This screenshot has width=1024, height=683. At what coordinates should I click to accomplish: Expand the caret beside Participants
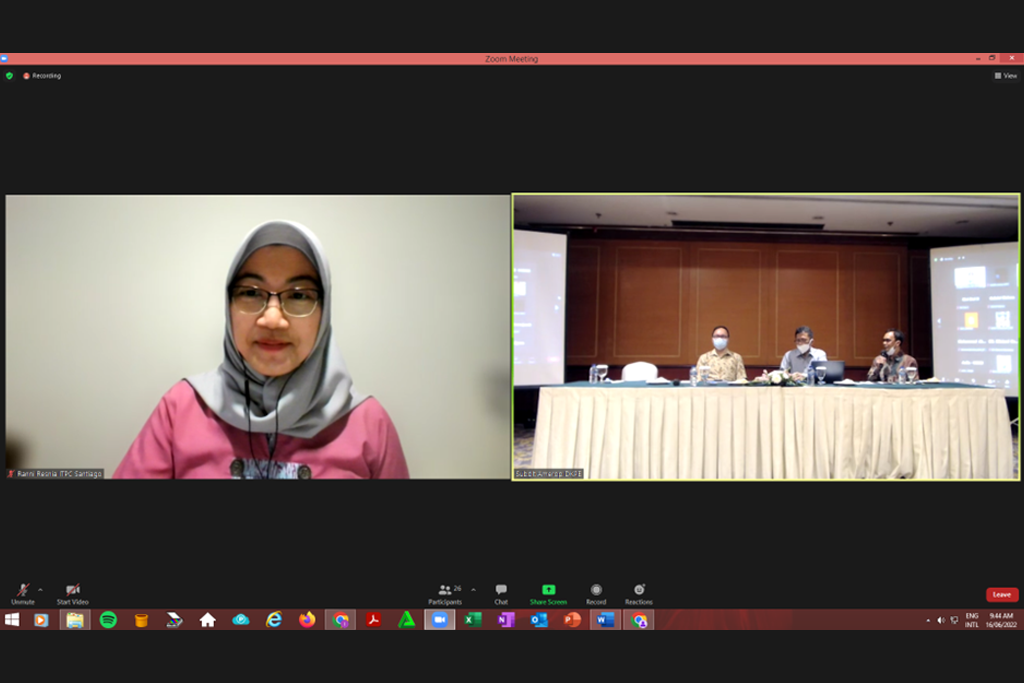(x=473, y=589)
